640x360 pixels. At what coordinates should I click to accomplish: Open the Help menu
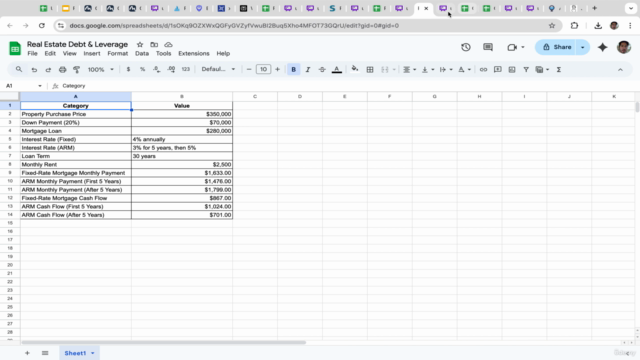pos(223,53)
